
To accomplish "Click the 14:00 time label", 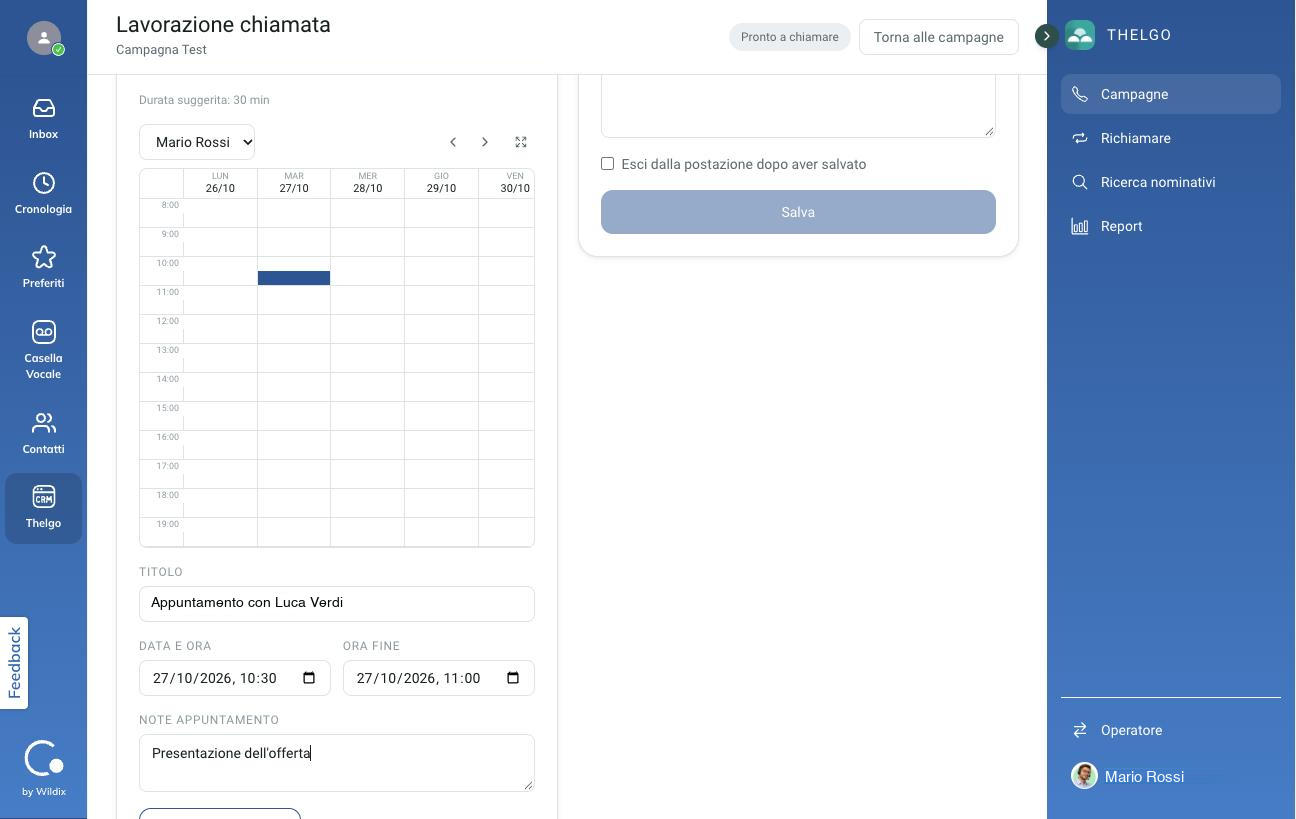I will click(x=167, y=379).
